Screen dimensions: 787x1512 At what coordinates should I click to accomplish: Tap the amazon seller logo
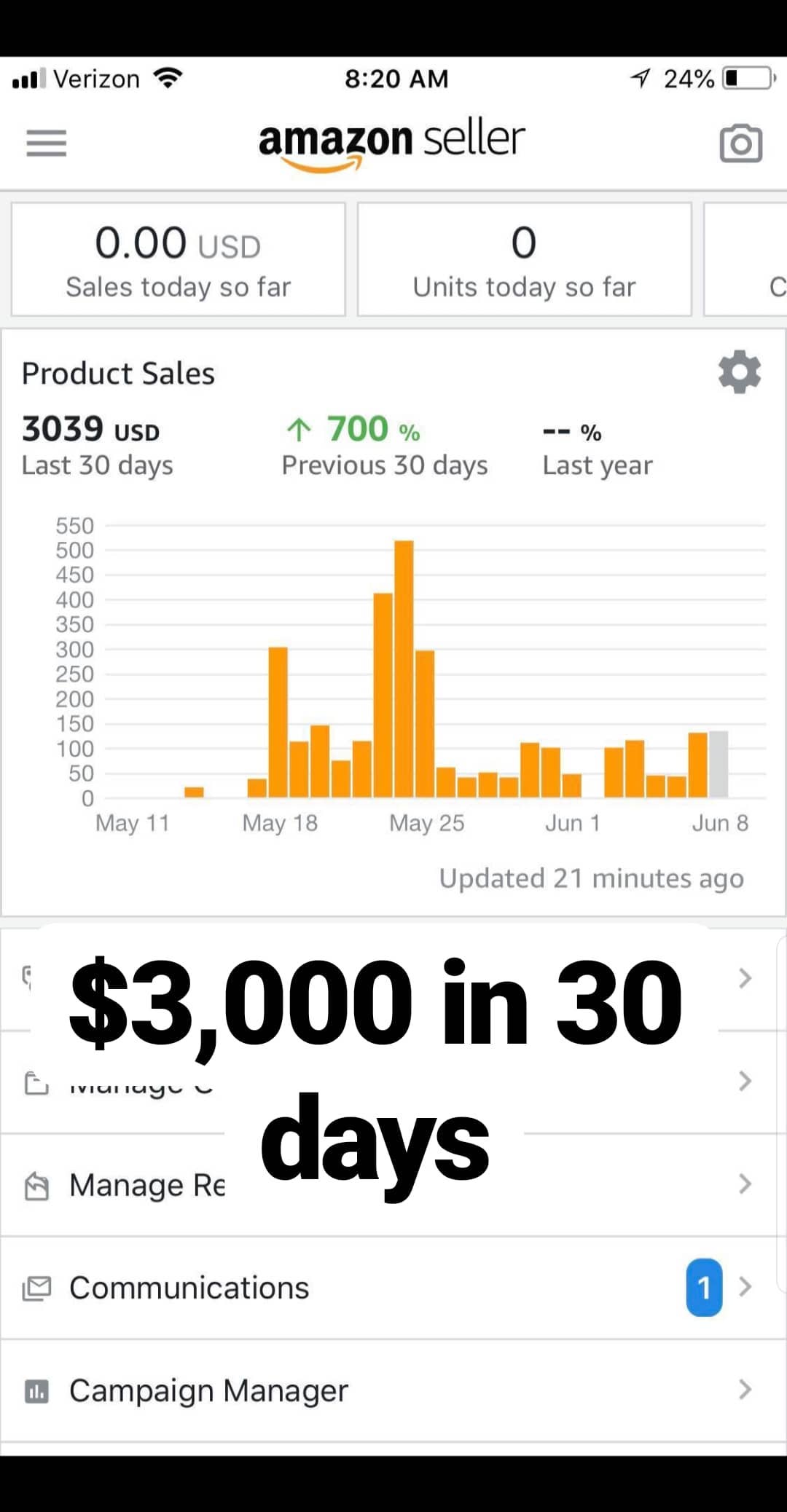pyautogui.click(x=392, y=144)
